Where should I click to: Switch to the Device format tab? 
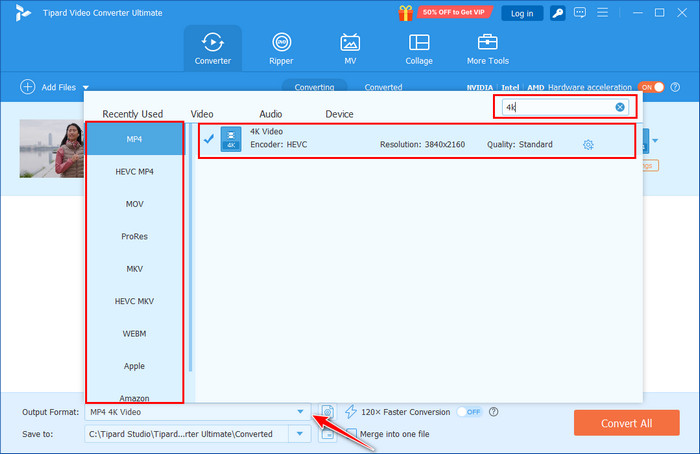339,114
